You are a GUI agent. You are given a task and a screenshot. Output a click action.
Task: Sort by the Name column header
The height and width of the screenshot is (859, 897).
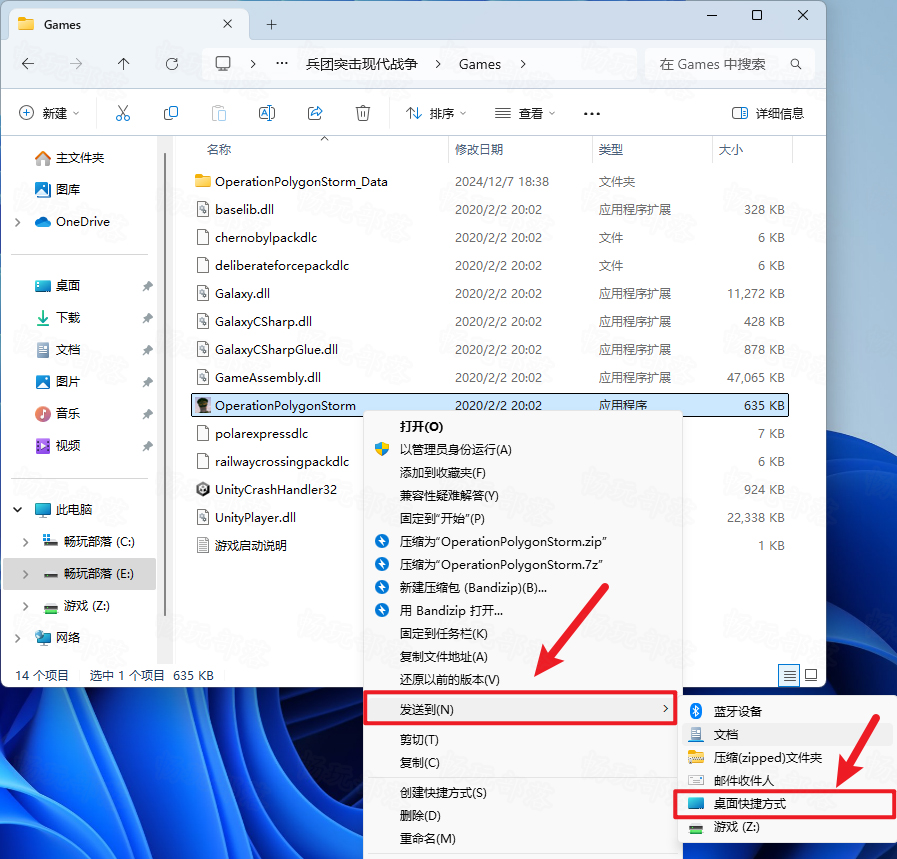point(219,149)
